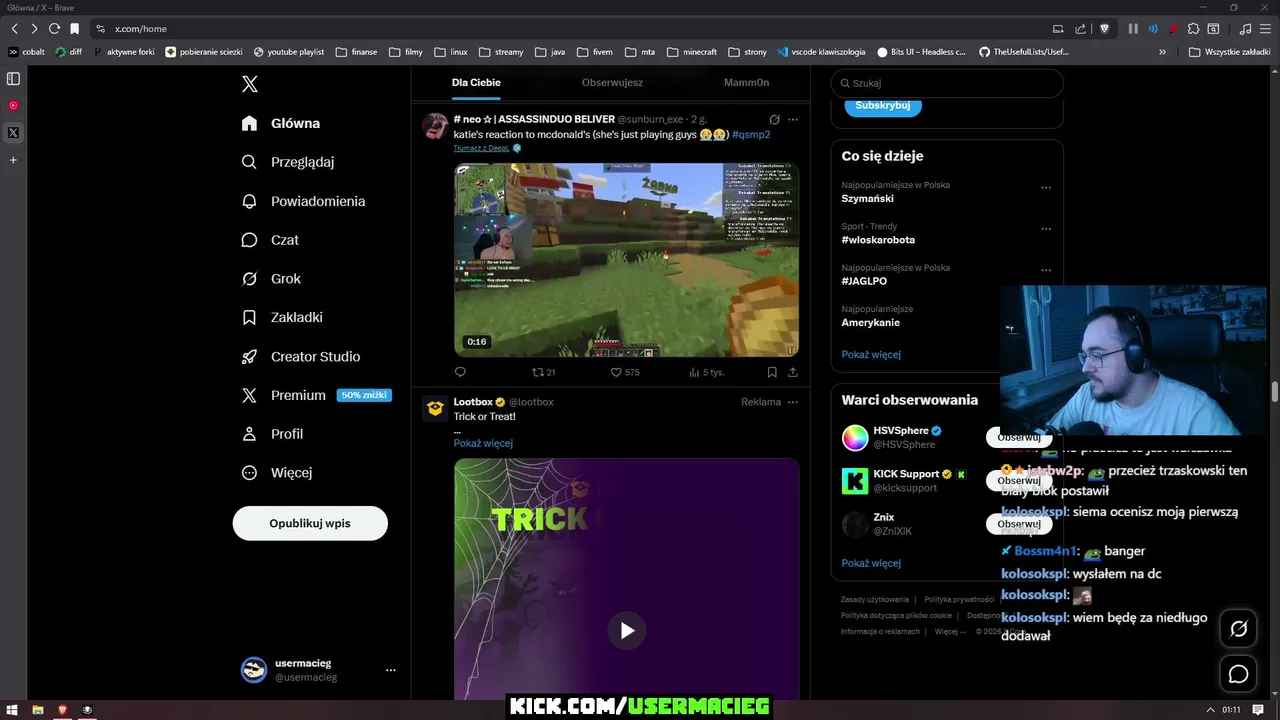Show more trends under Co się dzieje
This screenshot has width=1280, height=720.
coord(871,354)
